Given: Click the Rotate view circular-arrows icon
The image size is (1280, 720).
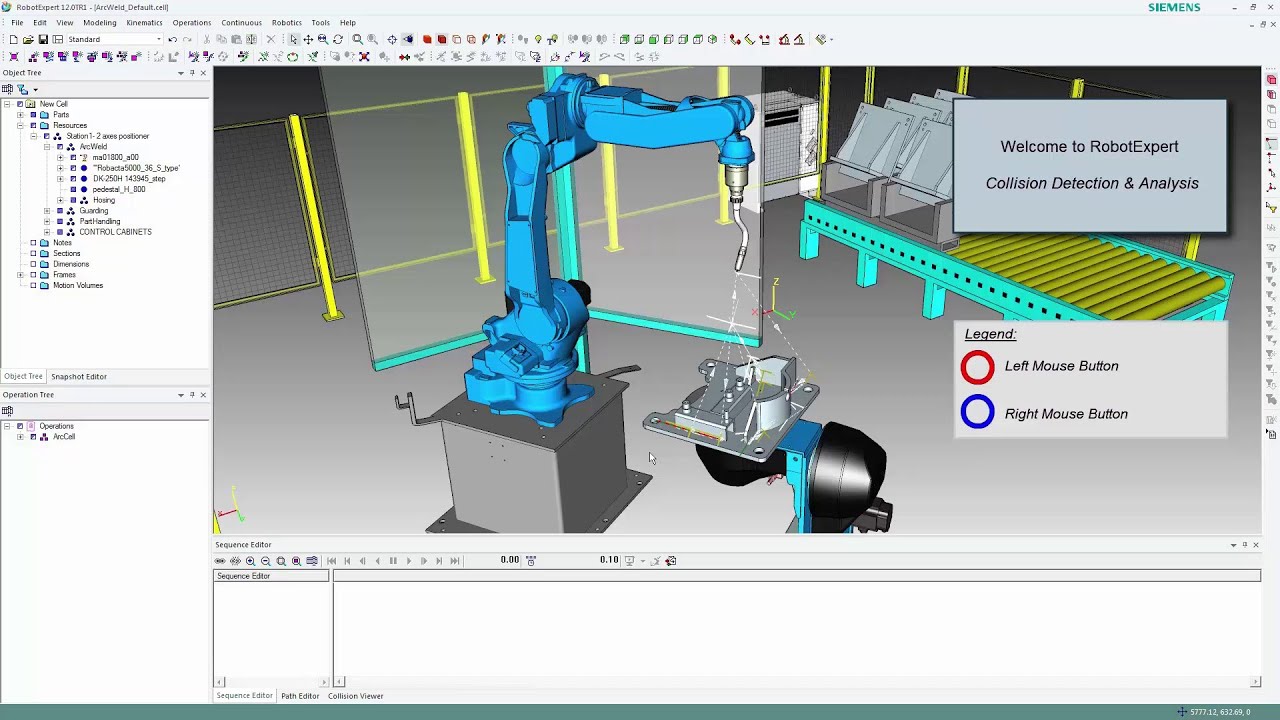Looking at the screenshot, I should point(338,39).
